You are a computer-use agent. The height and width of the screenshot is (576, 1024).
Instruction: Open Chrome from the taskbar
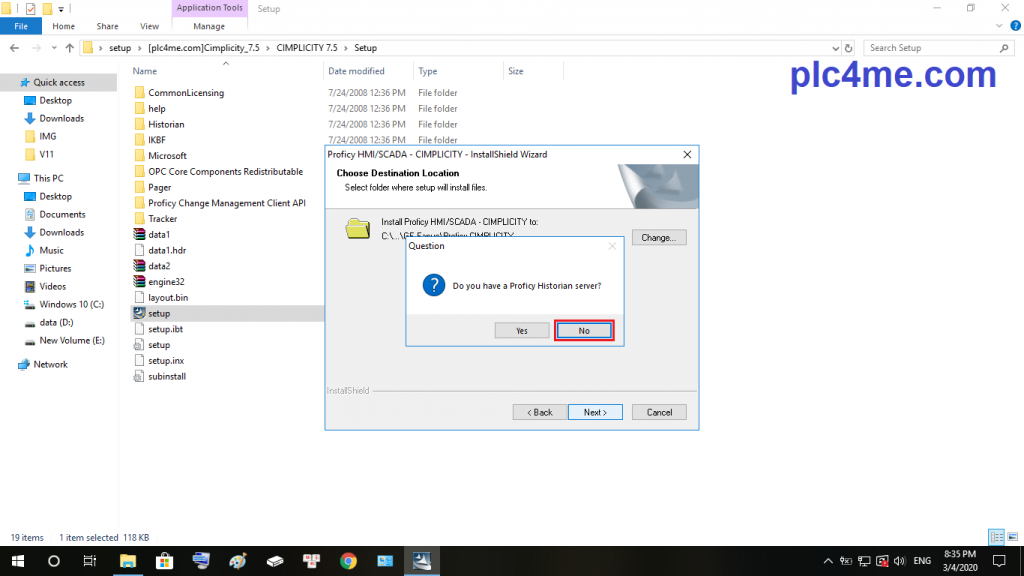click(348, 561)
